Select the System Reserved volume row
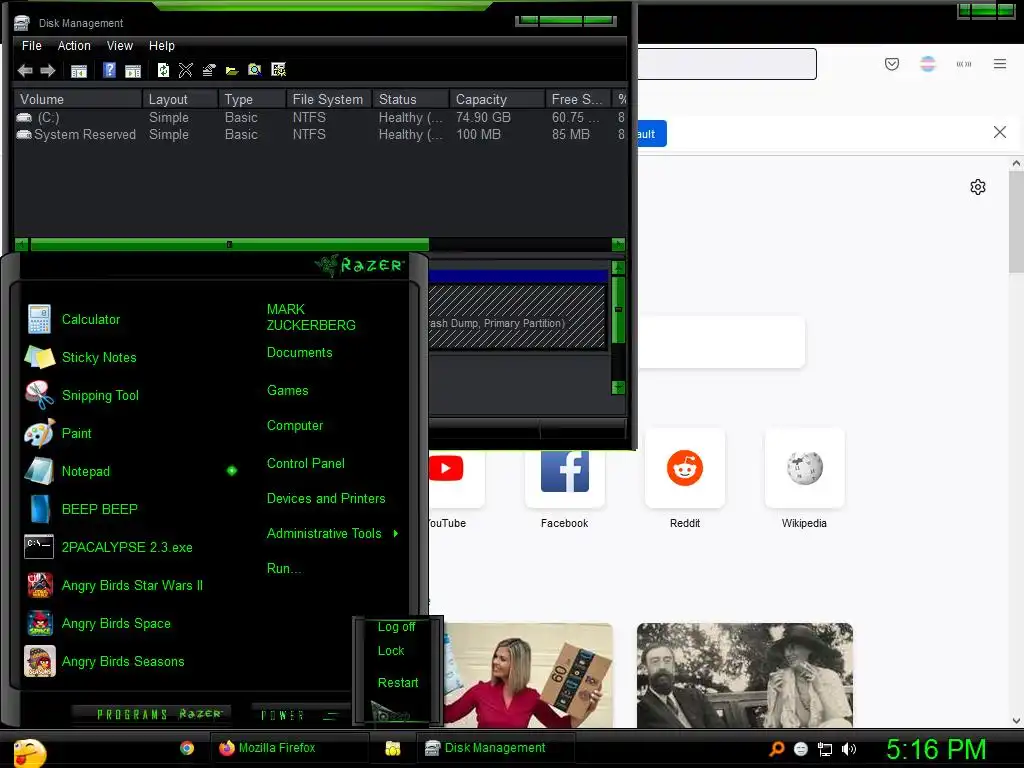1024x768 pixels. [x=320, y=135]
